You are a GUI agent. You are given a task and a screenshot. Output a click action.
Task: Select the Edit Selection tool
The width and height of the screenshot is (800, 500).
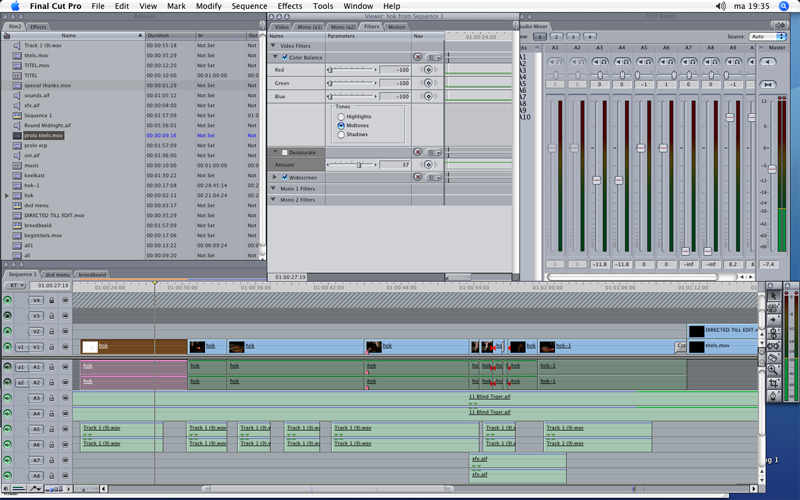pyautogui.click(x=773, y=308)
